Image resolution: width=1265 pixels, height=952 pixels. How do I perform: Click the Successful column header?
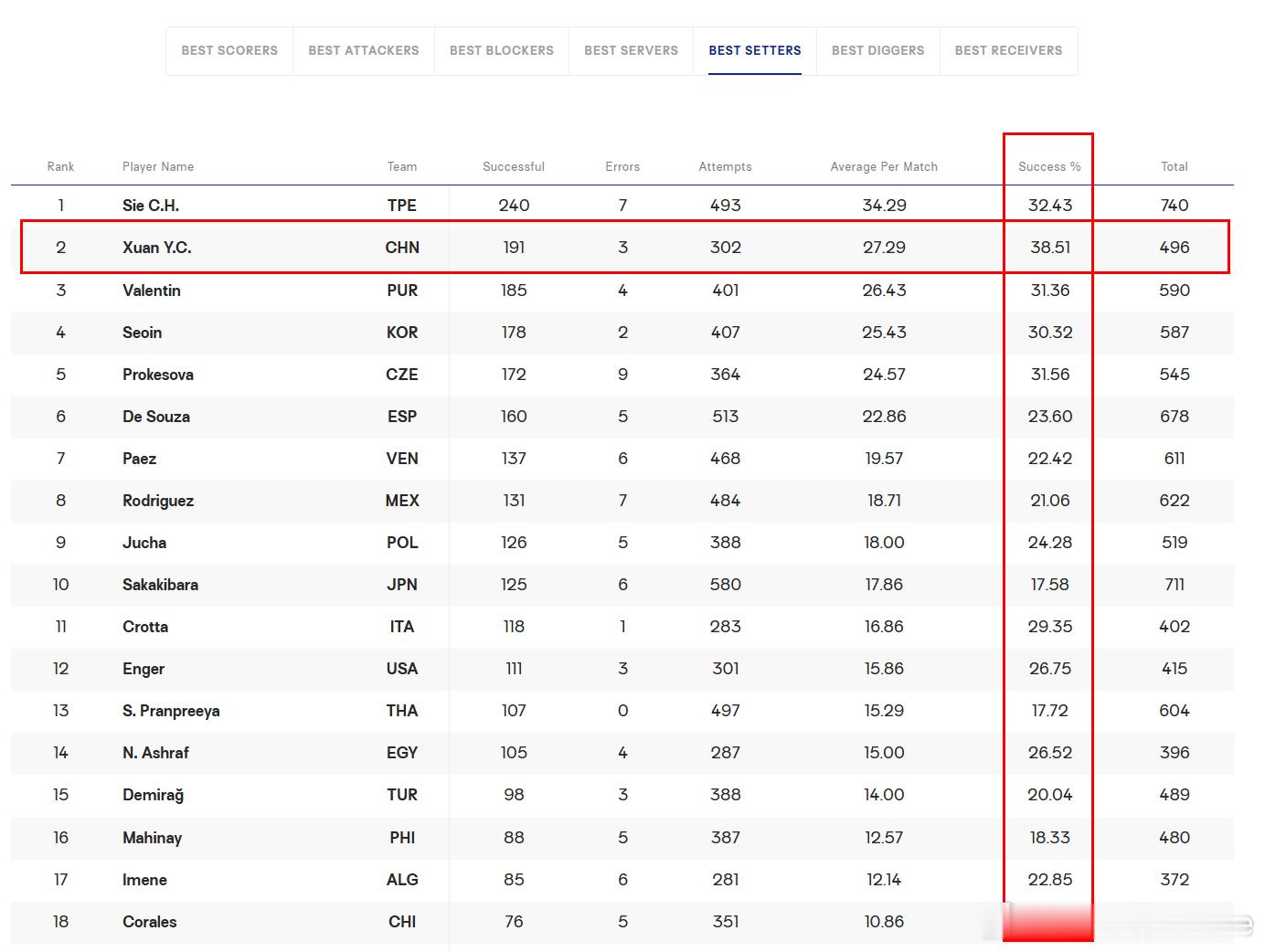[x=514, y=166]
